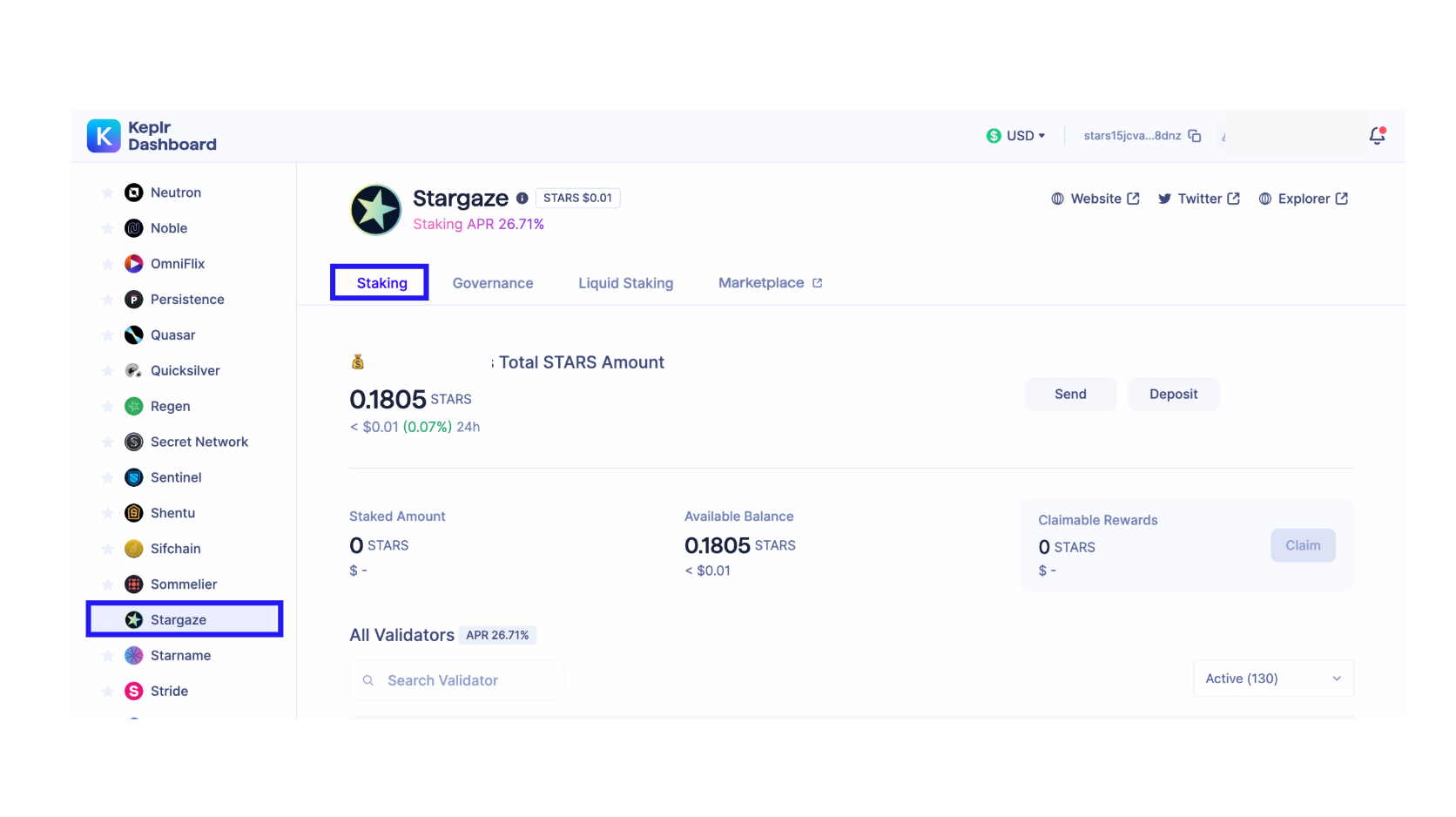1456x817 pixels.
Task: Click the Sentinel chain icon
Action: pos(133,478)
